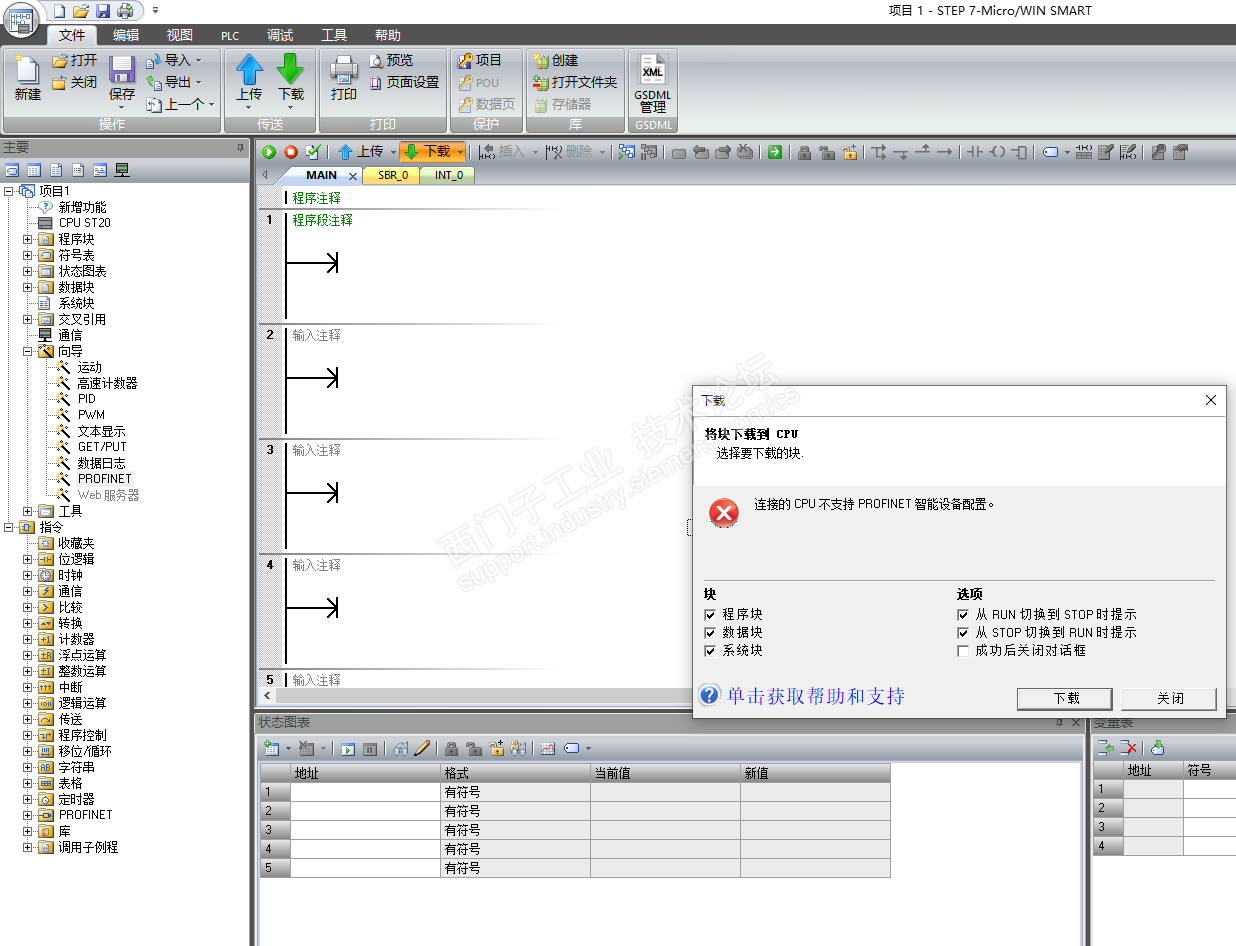
Task: Click the 关闭 (Close) ribbon button in 操作 group
Action: 74,82
